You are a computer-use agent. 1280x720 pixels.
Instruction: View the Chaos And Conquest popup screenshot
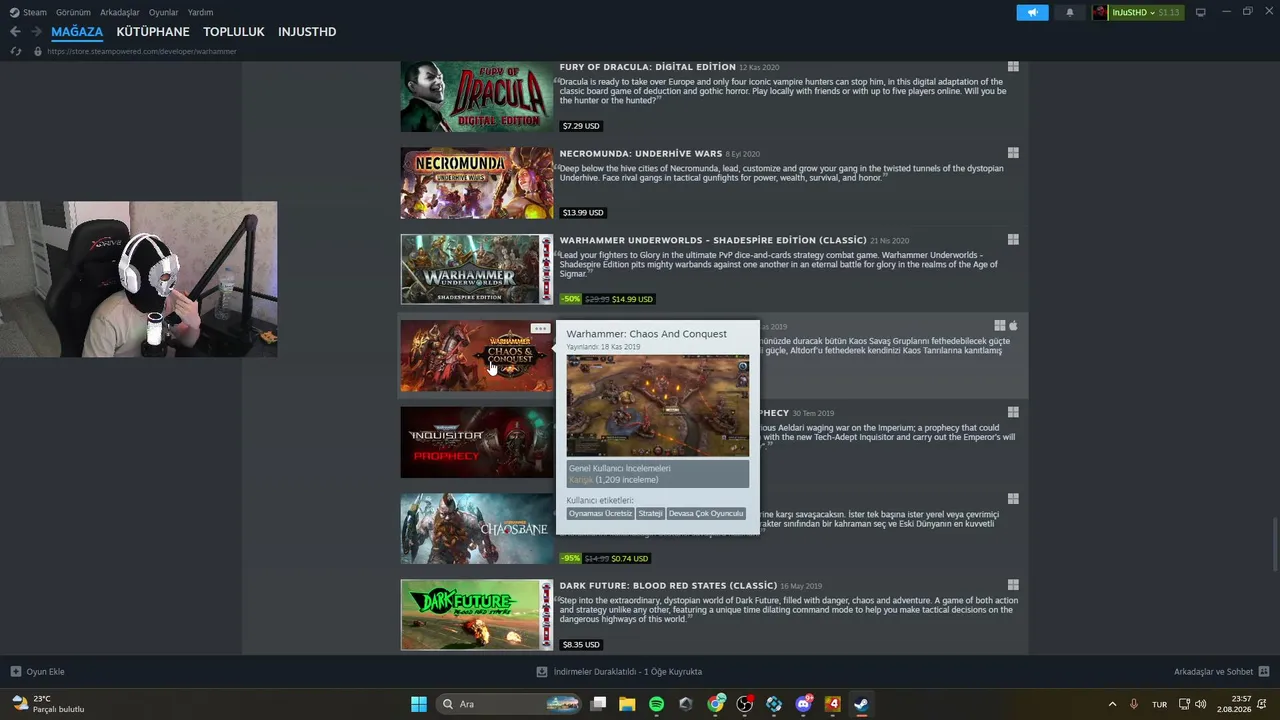tap(658, 405)
